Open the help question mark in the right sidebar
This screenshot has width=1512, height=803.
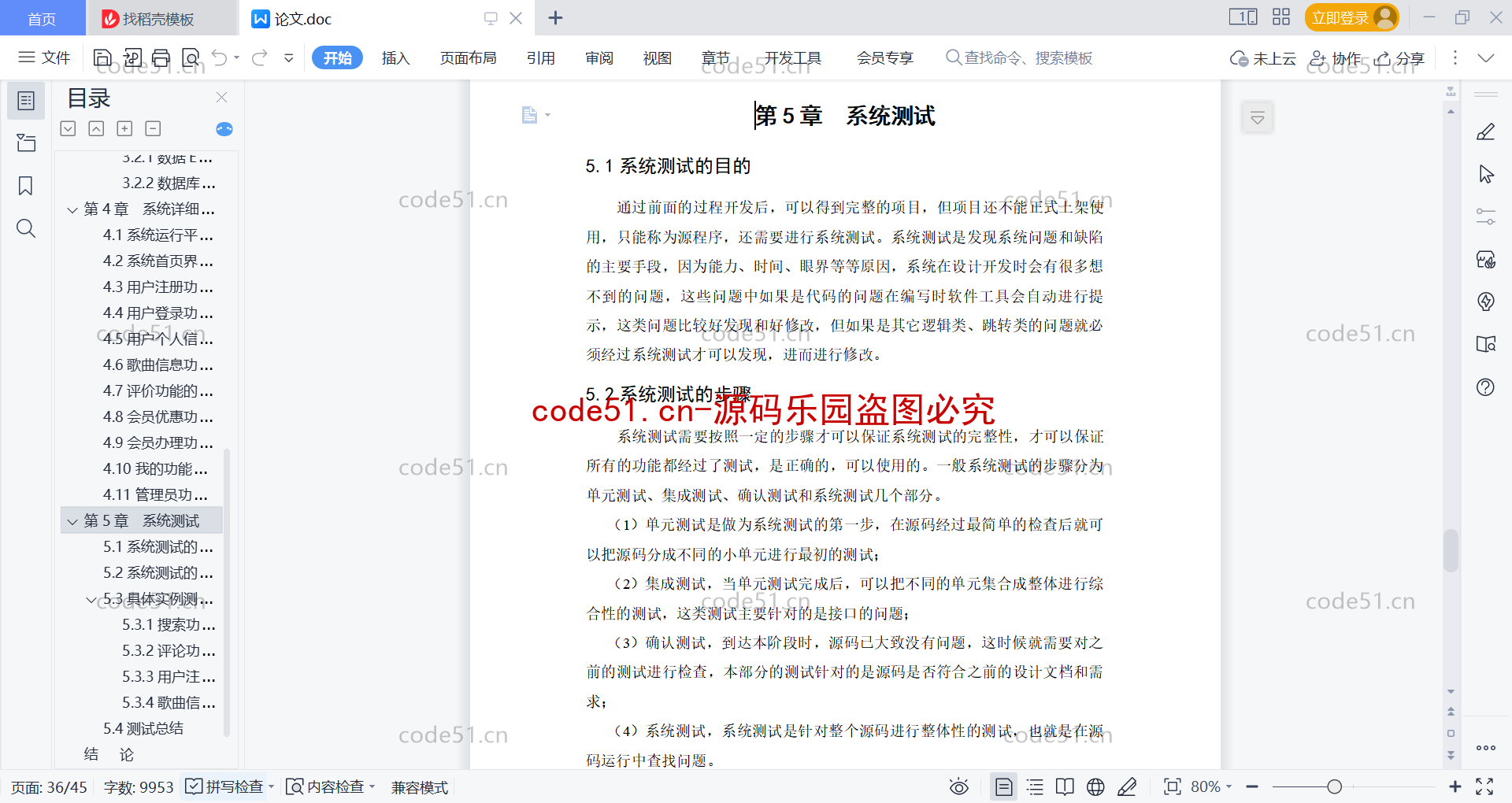tap(1486, 387)
